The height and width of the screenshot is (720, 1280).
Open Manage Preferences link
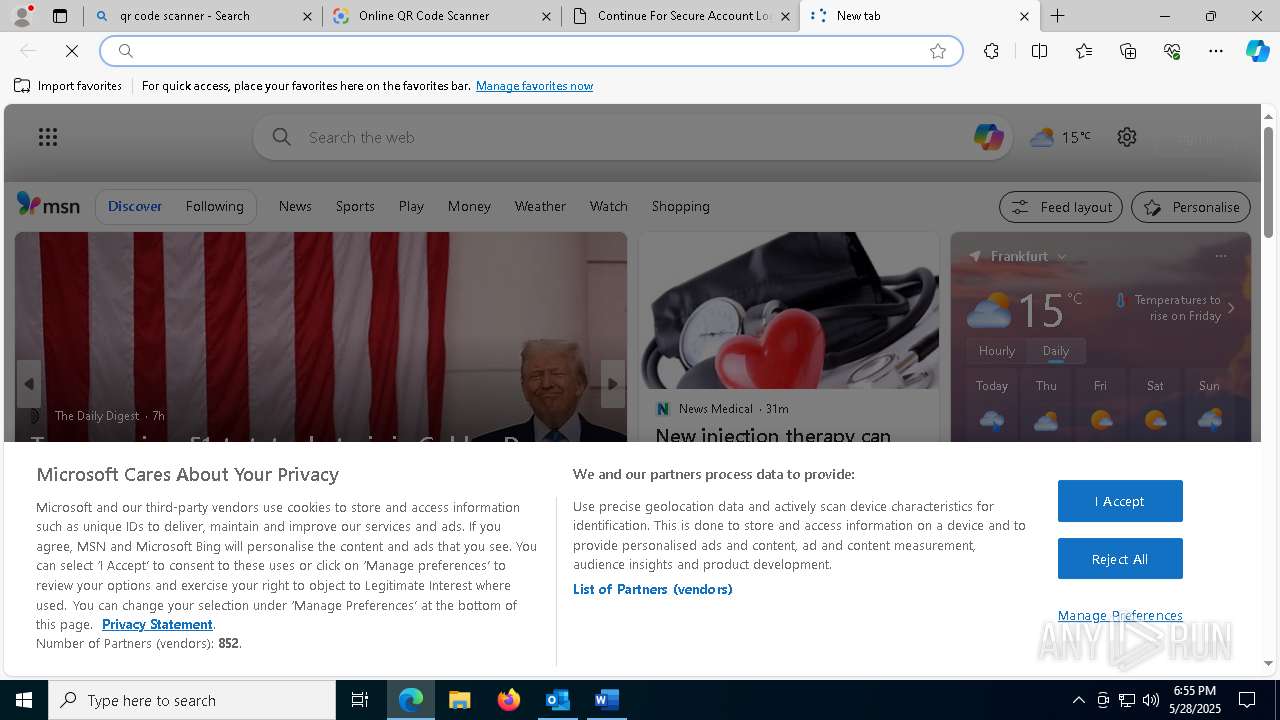(x=1120, y=615)
